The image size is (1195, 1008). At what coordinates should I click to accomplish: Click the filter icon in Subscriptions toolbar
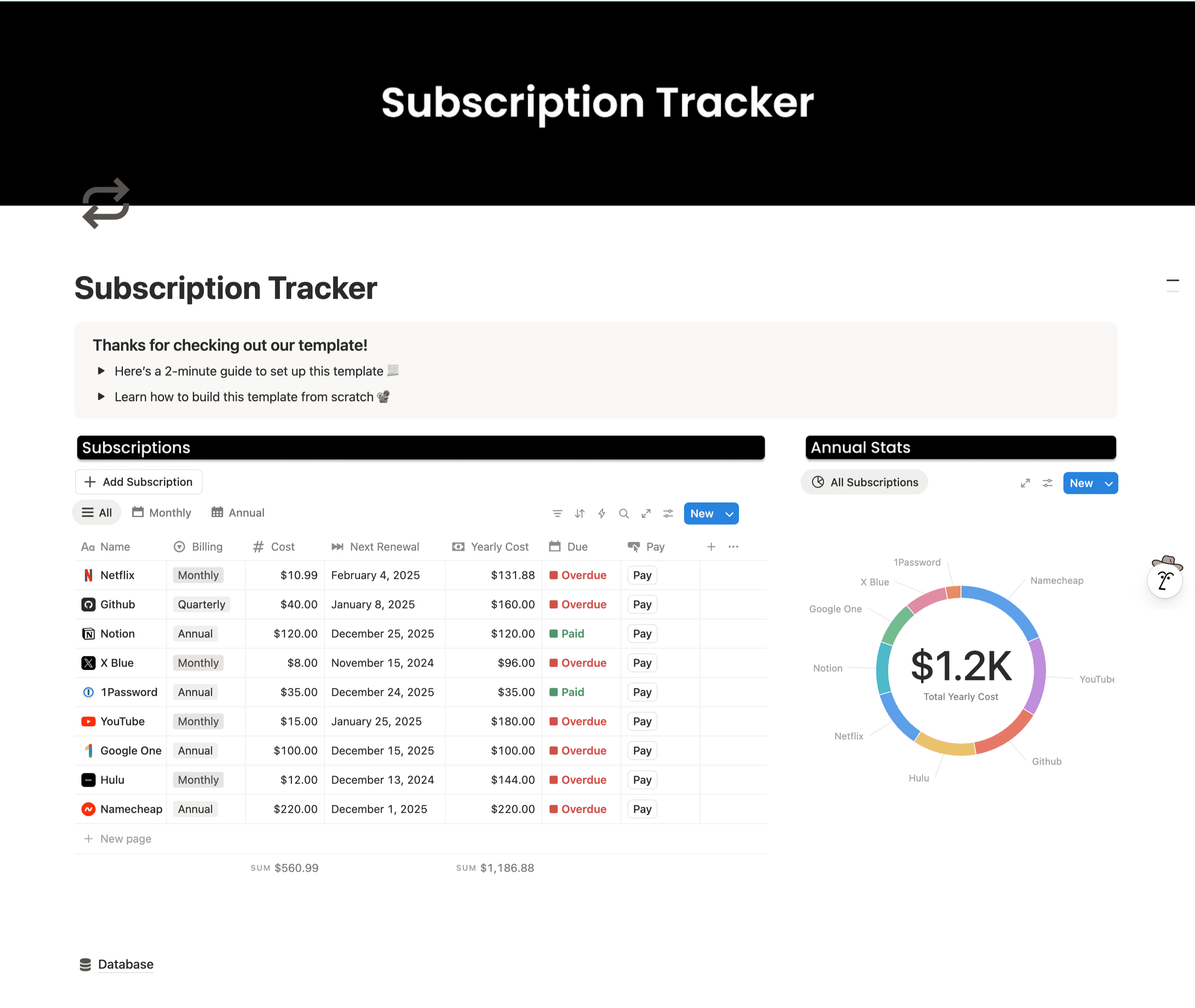(x=557, y=514)
